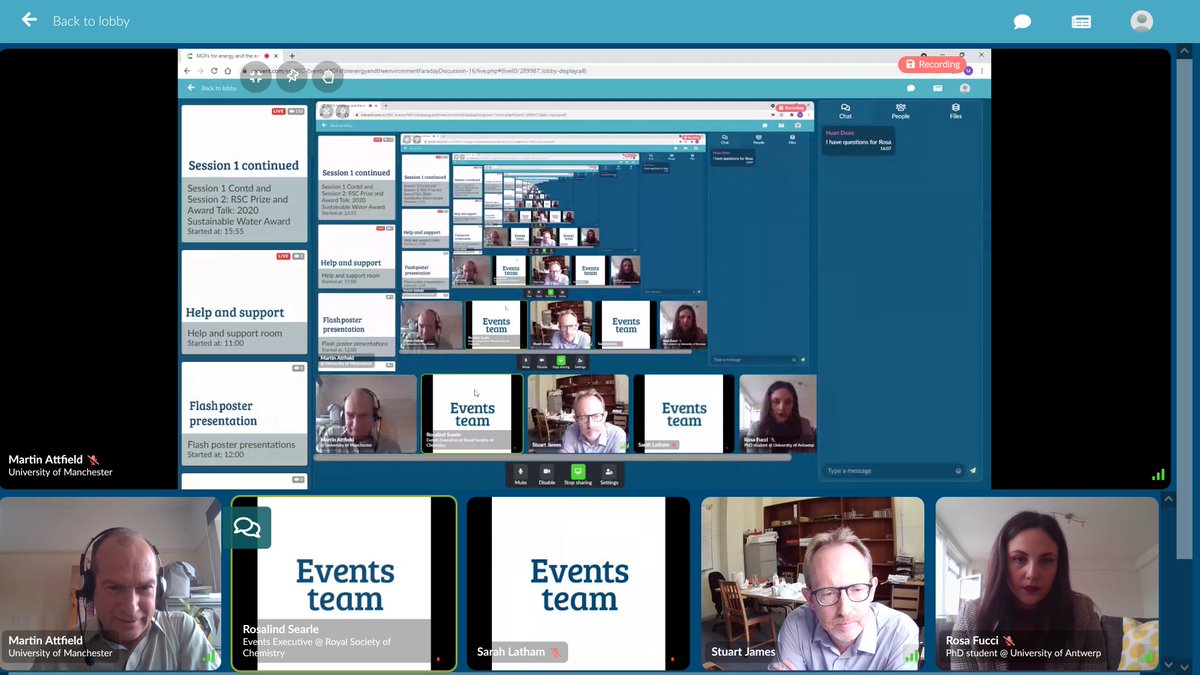This screenshot has width=1200, height=675.
Task: Click the LIVE badge on Session 1 continued card
Action: click(x=278, y=111)
